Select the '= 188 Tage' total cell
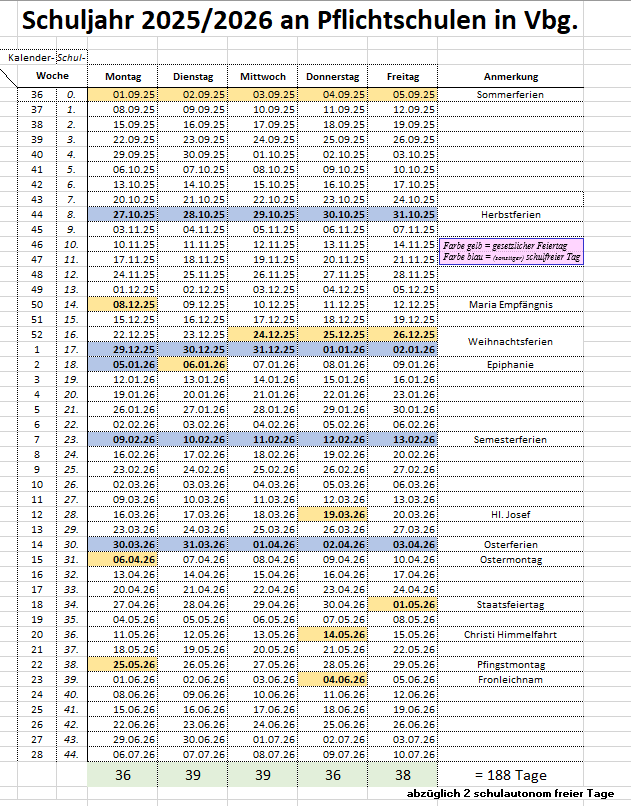The height and width of the screenshot is (806, 631). click(510, 775)
